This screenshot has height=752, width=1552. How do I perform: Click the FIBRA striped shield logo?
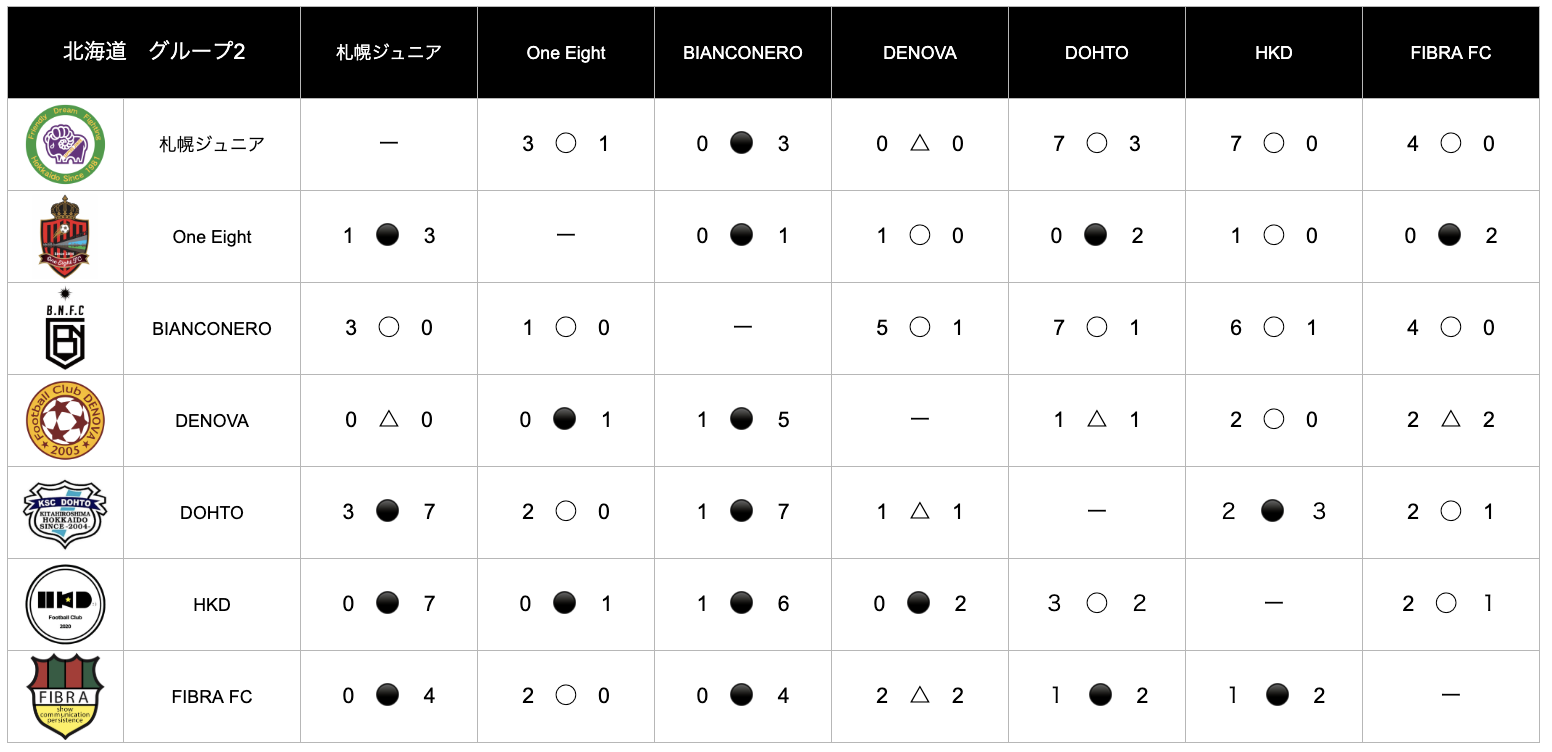[x=65, y=696]
